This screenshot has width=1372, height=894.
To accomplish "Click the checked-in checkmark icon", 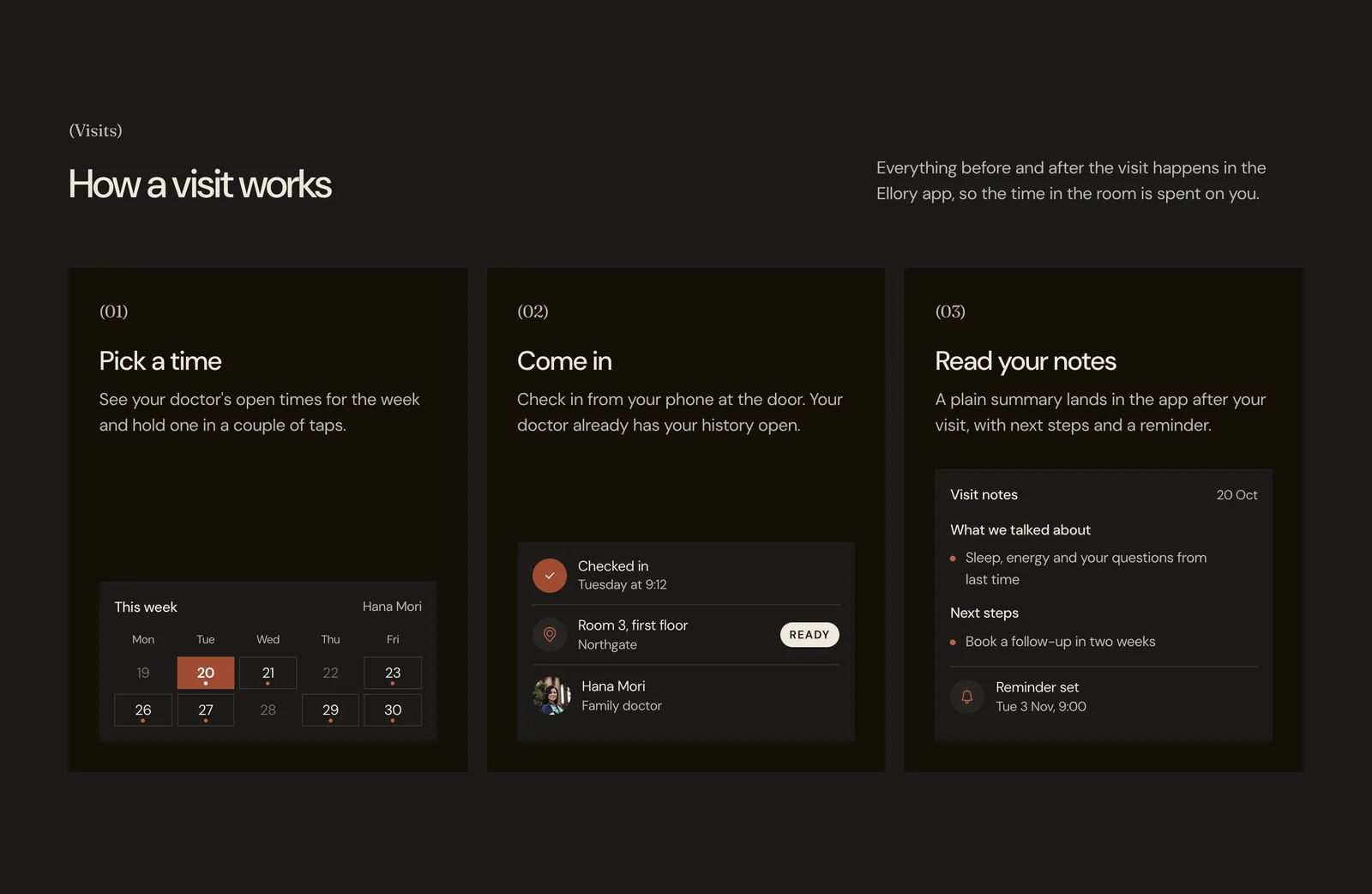I will (x=550, y=576).
